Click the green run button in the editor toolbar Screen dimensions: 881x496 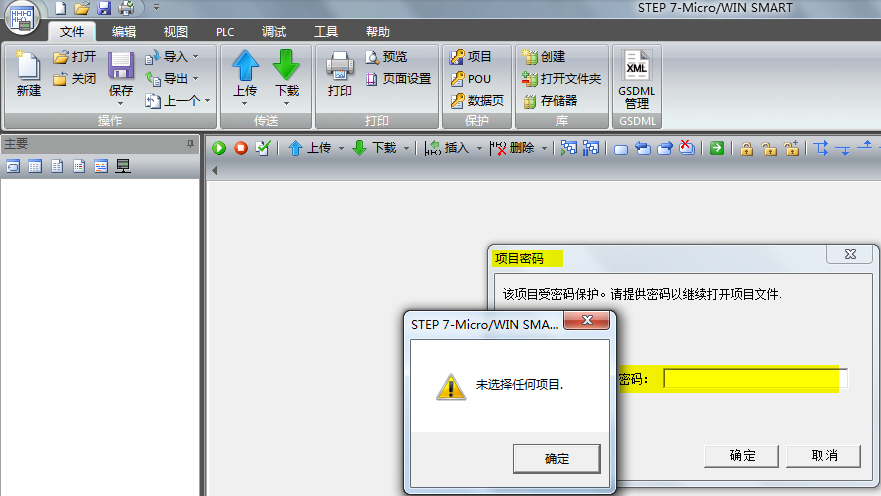[x=219, y=148]
